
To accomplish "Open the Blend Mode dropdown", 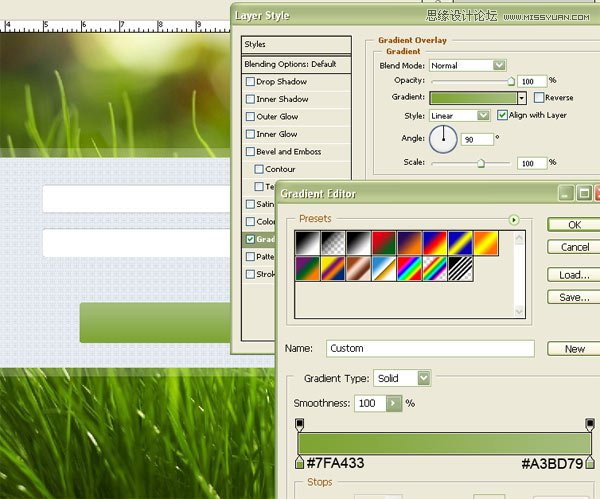I will [x=499, y=65].
